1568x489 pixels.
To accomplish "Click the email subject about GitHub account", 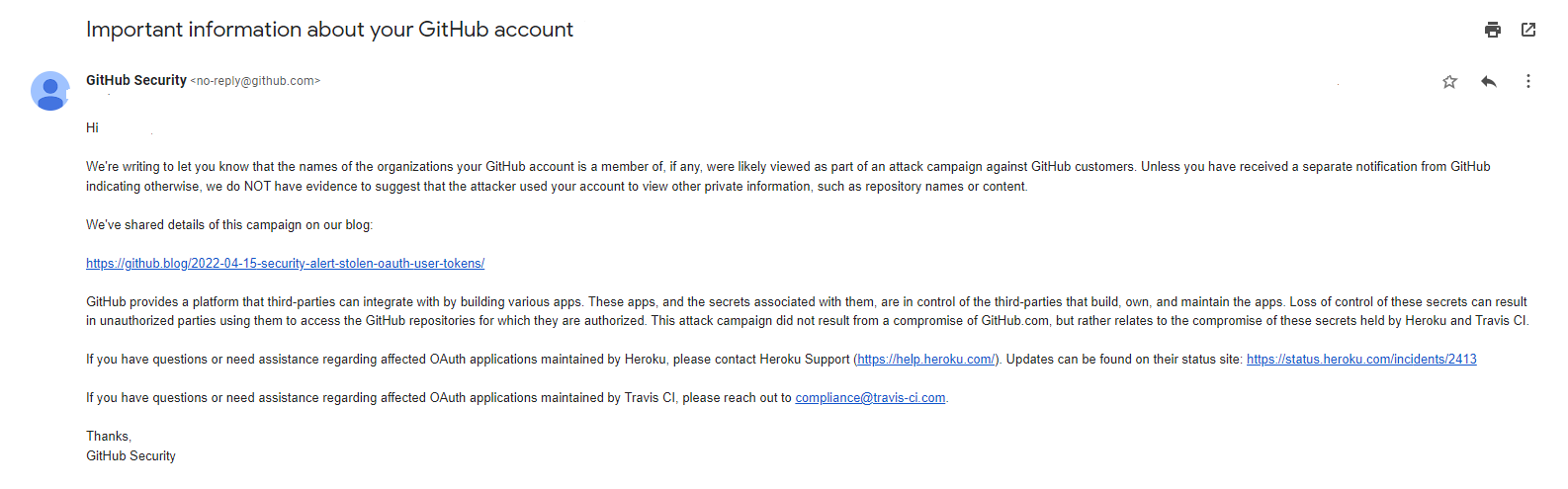I will pyautogui.click(x=329, y=30).
